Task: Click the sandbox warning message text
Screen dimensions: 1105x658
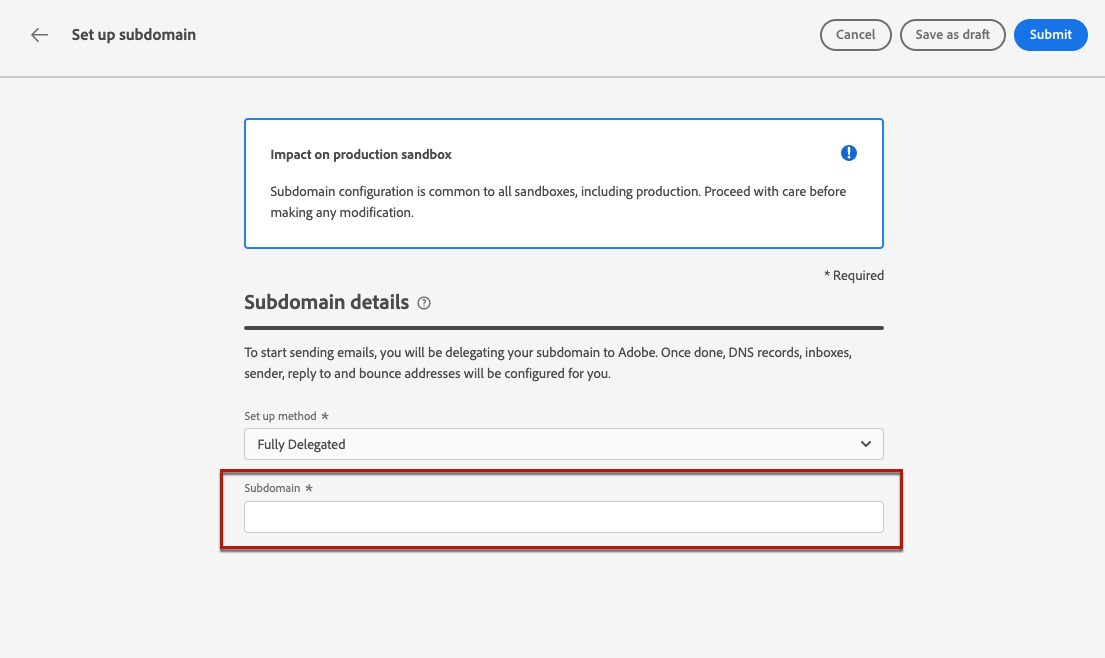Action: tap(558, 202)
